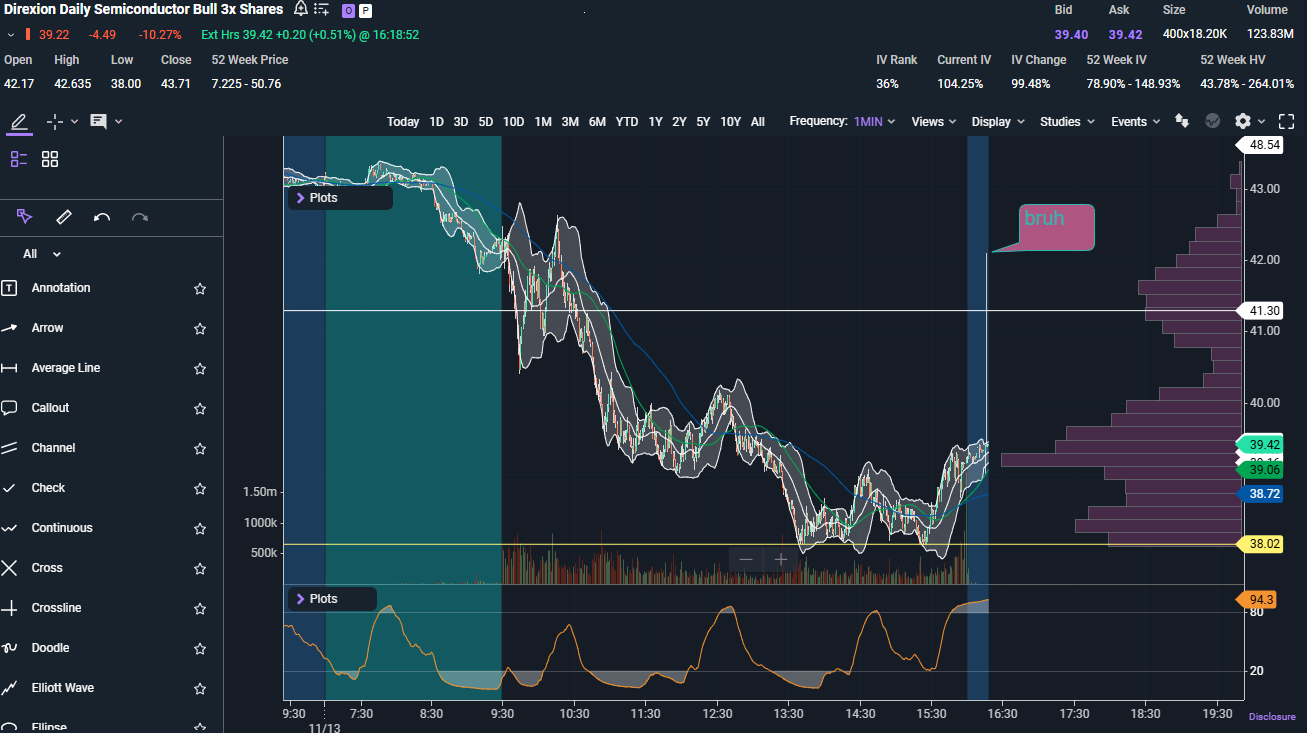Click the white P badge
1307x733 pixels.
365,10
